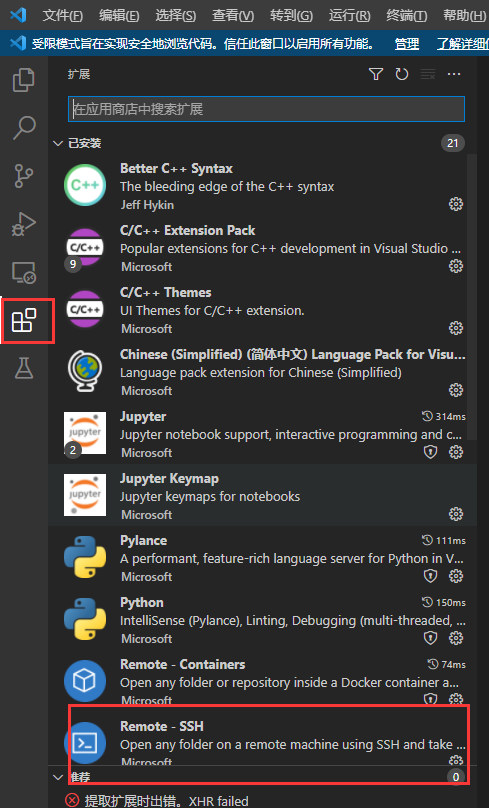Focus the marketplace extension search box
489x808 pixels.
click(x=266, y=109)
